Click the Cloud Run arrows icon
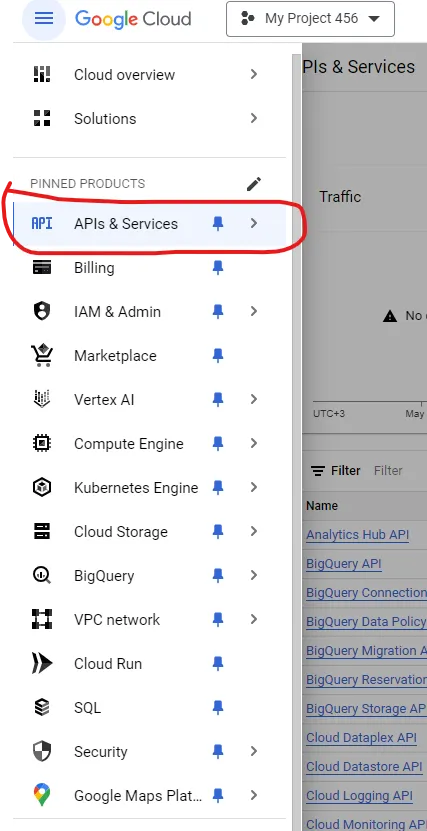 pyautogui.click(x=42, y=664)
